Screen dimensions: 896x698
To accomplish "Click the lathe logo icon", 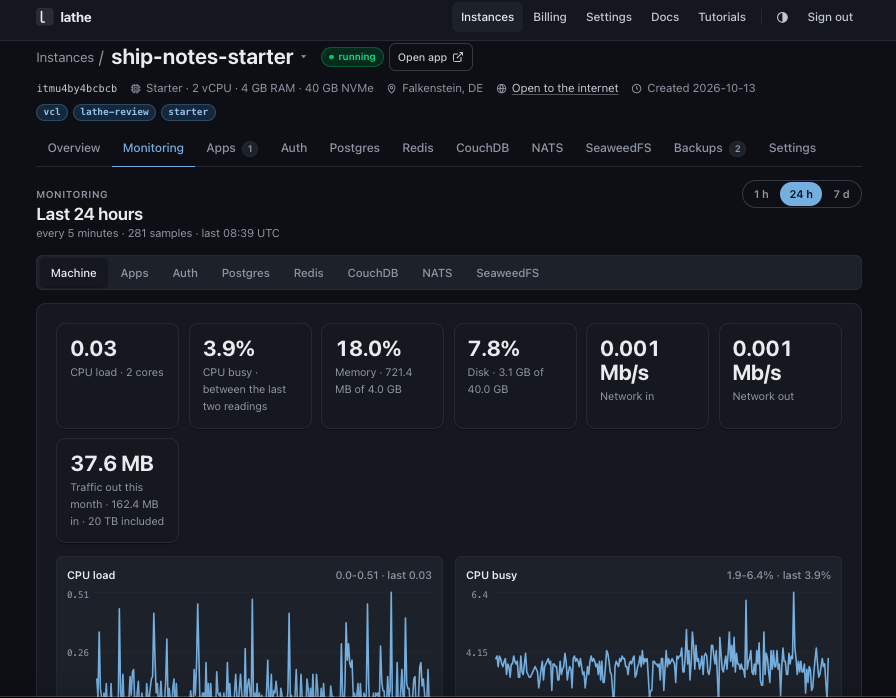I will tap(44, 17).
